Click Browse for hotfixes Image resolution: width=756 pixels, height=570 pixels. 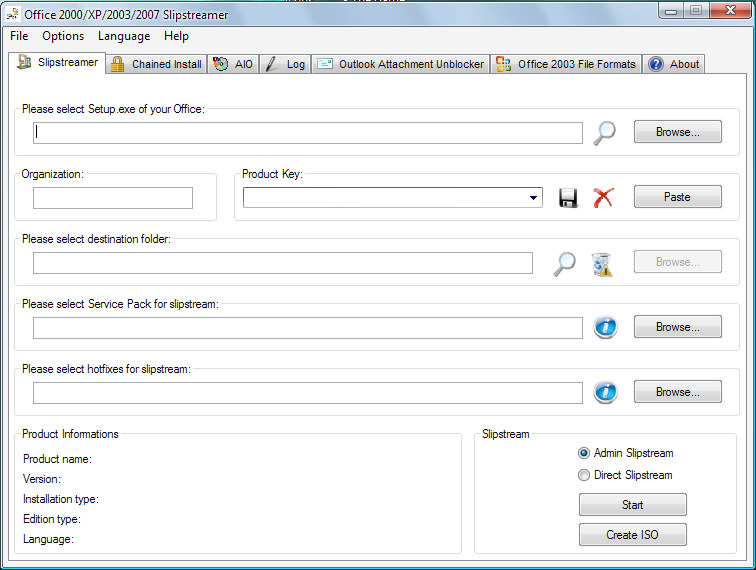point(677,392)
